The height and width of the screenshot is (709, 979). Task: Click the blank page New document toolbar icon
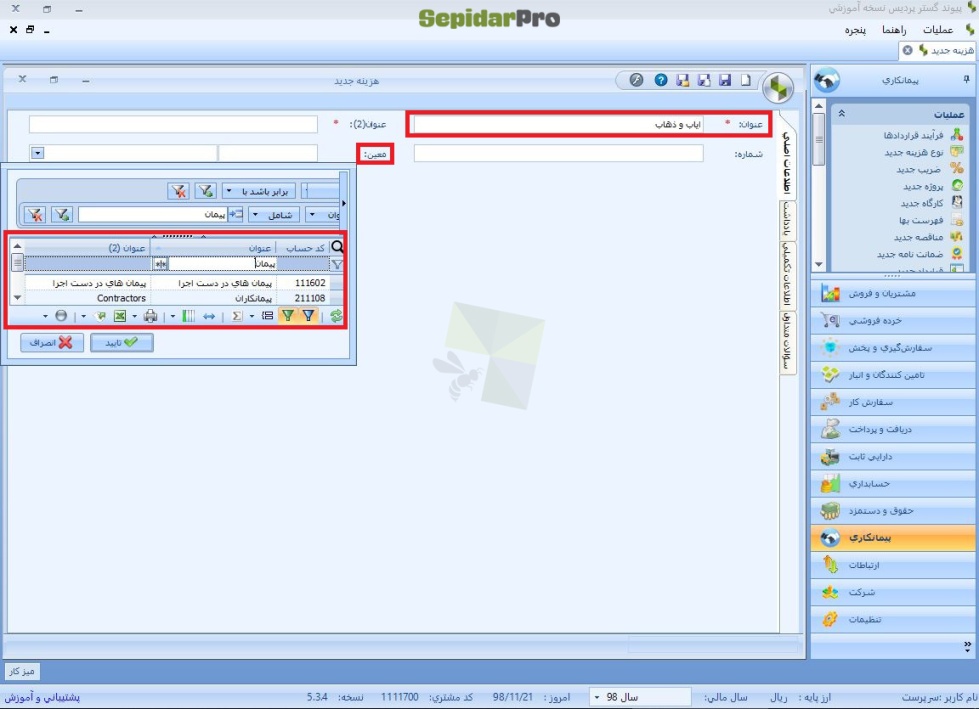coord(746,80)
